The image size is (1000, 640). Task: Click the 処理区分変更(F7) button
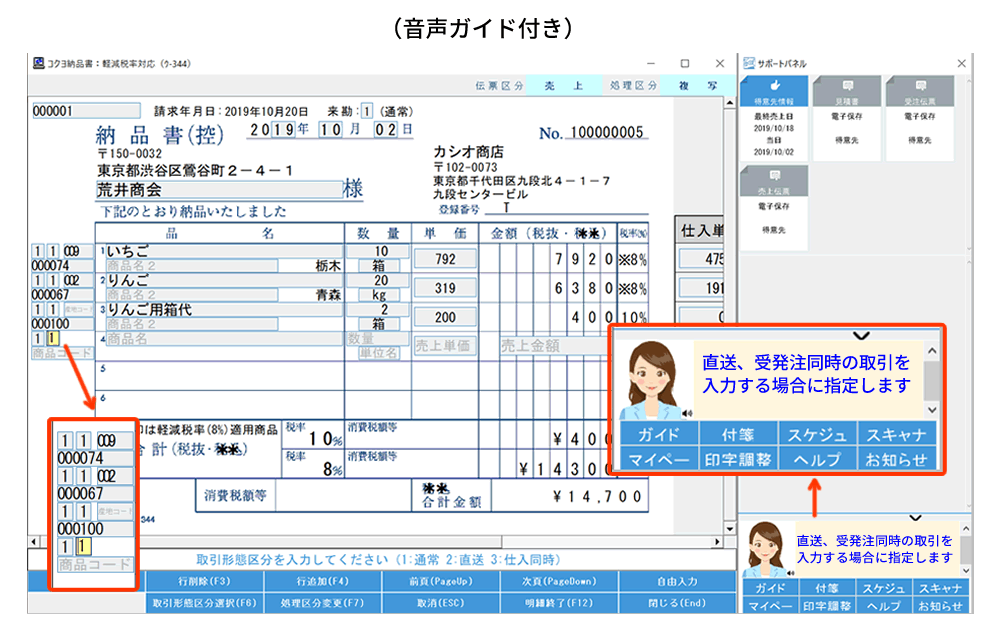322,604
